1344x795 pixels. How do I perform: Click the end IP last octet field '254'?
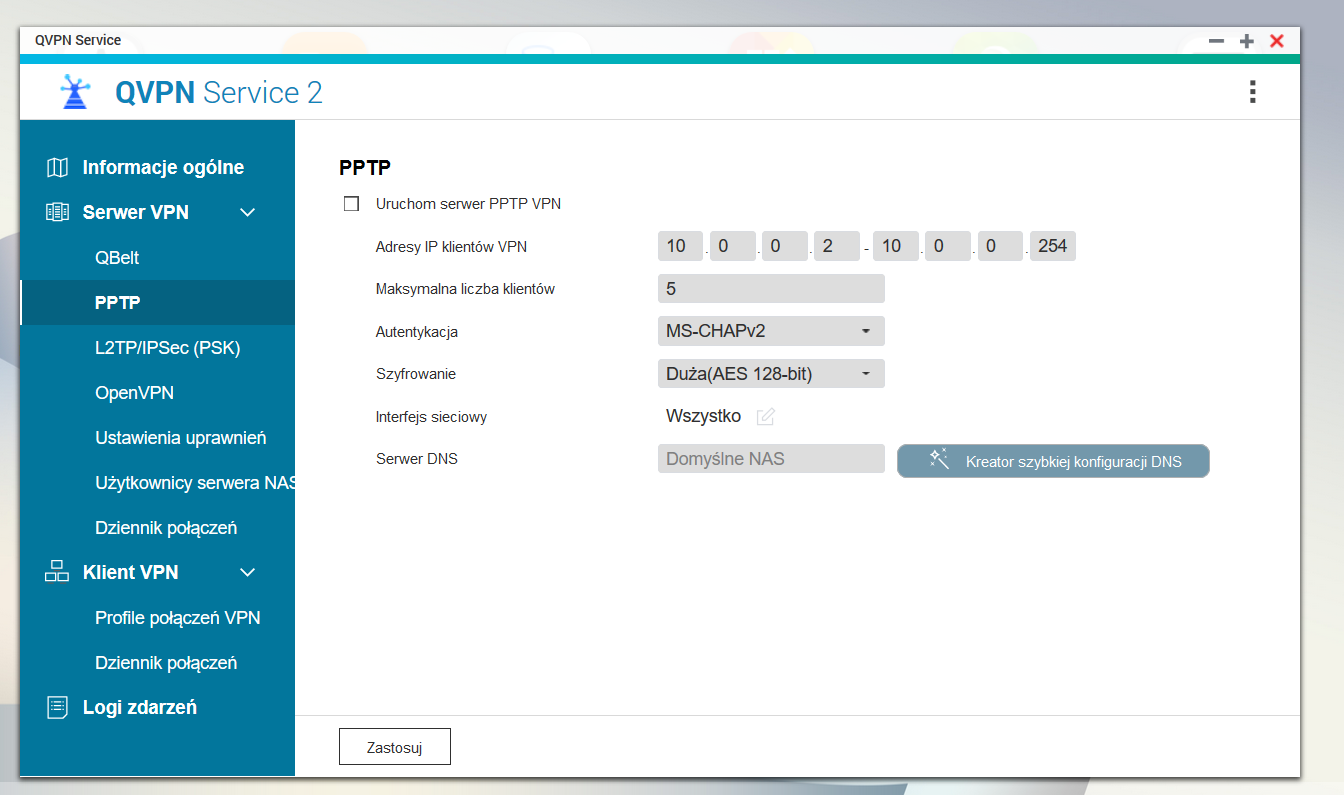pyautogui.click(x=1053, y=246)
